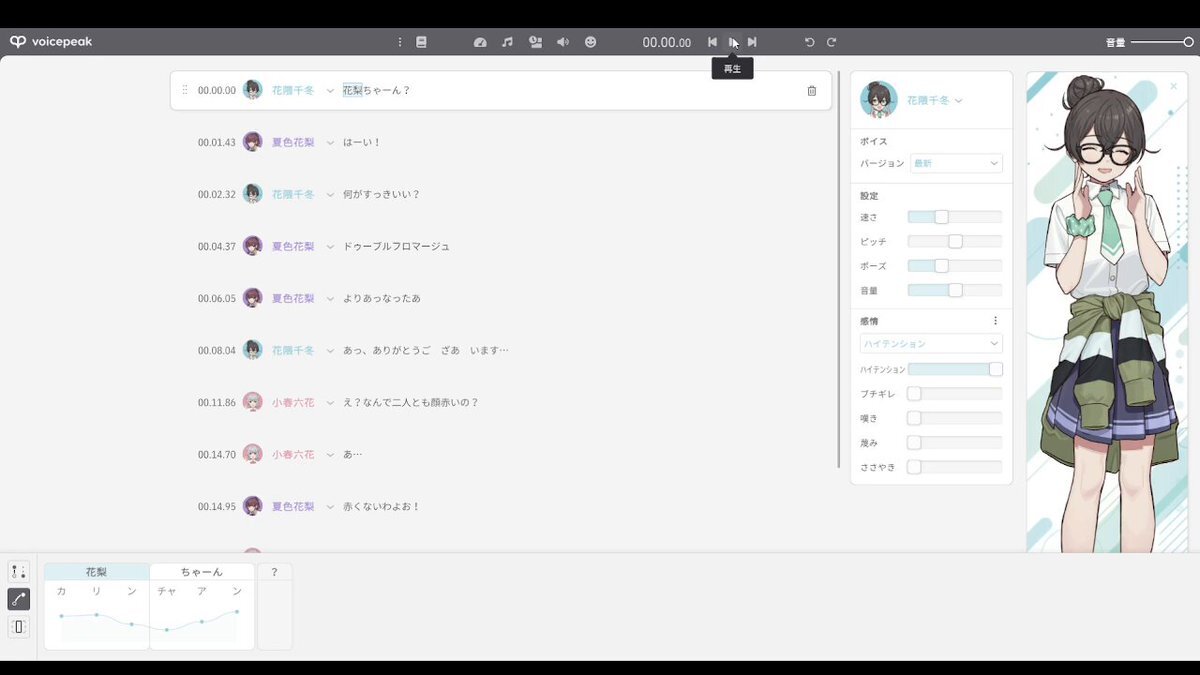Open the emotion section three-dot menu
This screenshot has height=675, width=1200.
(995, 321)
